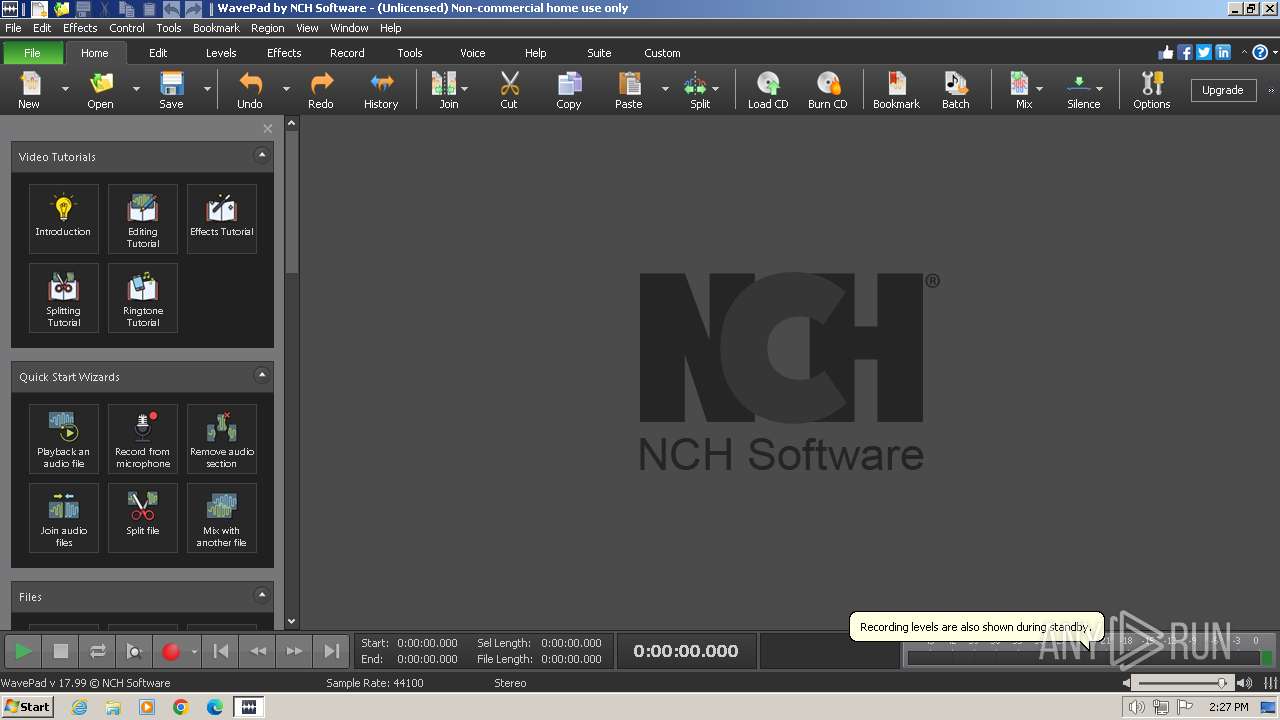The width and height of the screenshot is (1280, 720).
Task: Expand the New button dropdown arrow
Action: coord(65,89)
